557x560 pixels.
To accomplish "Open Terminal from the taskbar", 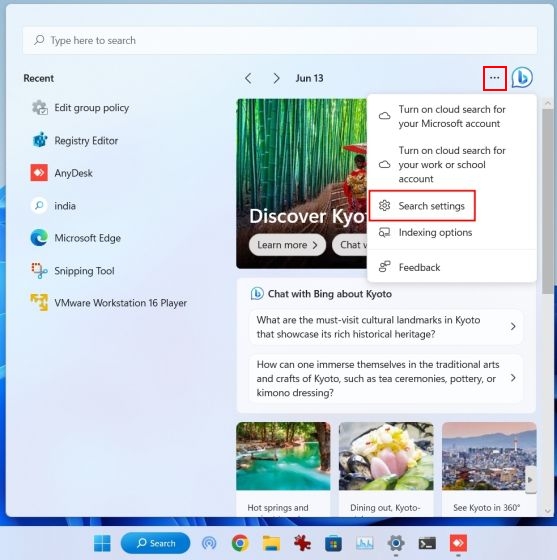I will 427,544.
